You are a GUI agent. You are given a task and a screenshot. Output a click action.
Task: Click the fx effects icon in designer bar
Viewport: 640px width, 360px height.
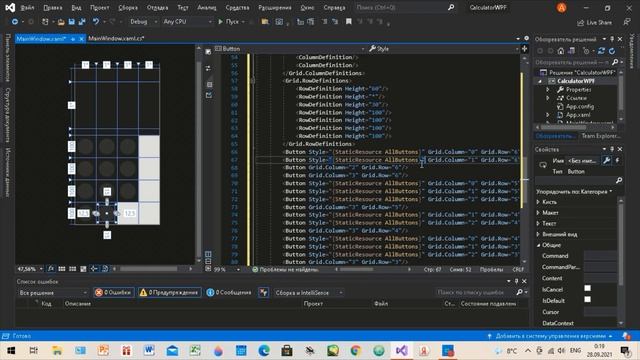[51, 269]
